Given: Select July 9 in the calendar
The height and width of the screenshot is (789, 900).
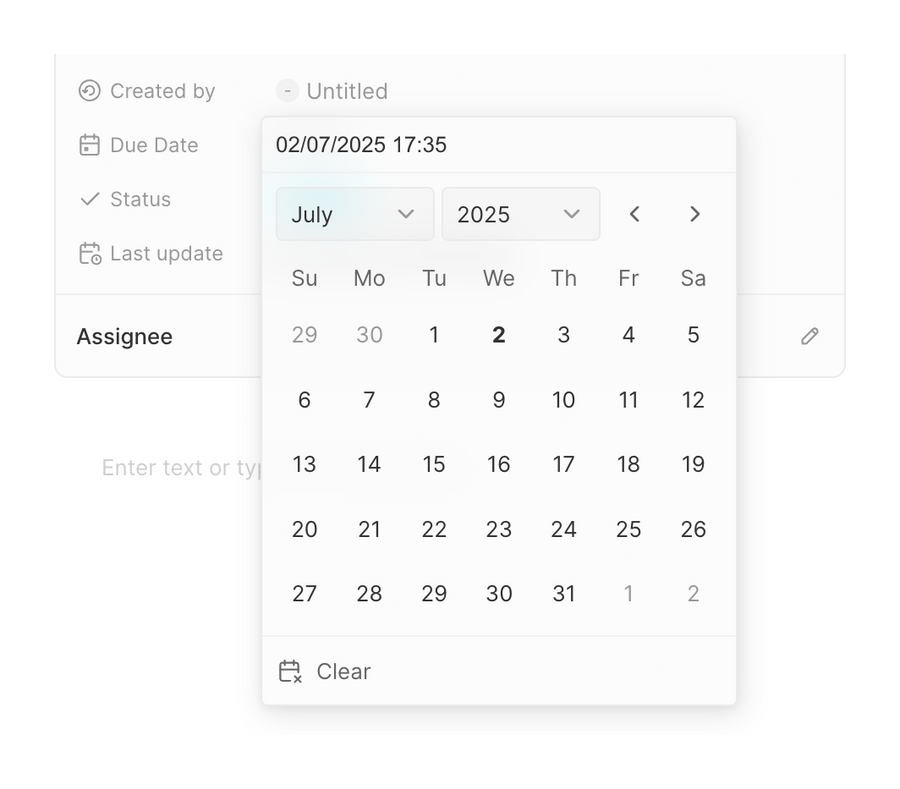Looking at the screenshot, I should point(499,399).
